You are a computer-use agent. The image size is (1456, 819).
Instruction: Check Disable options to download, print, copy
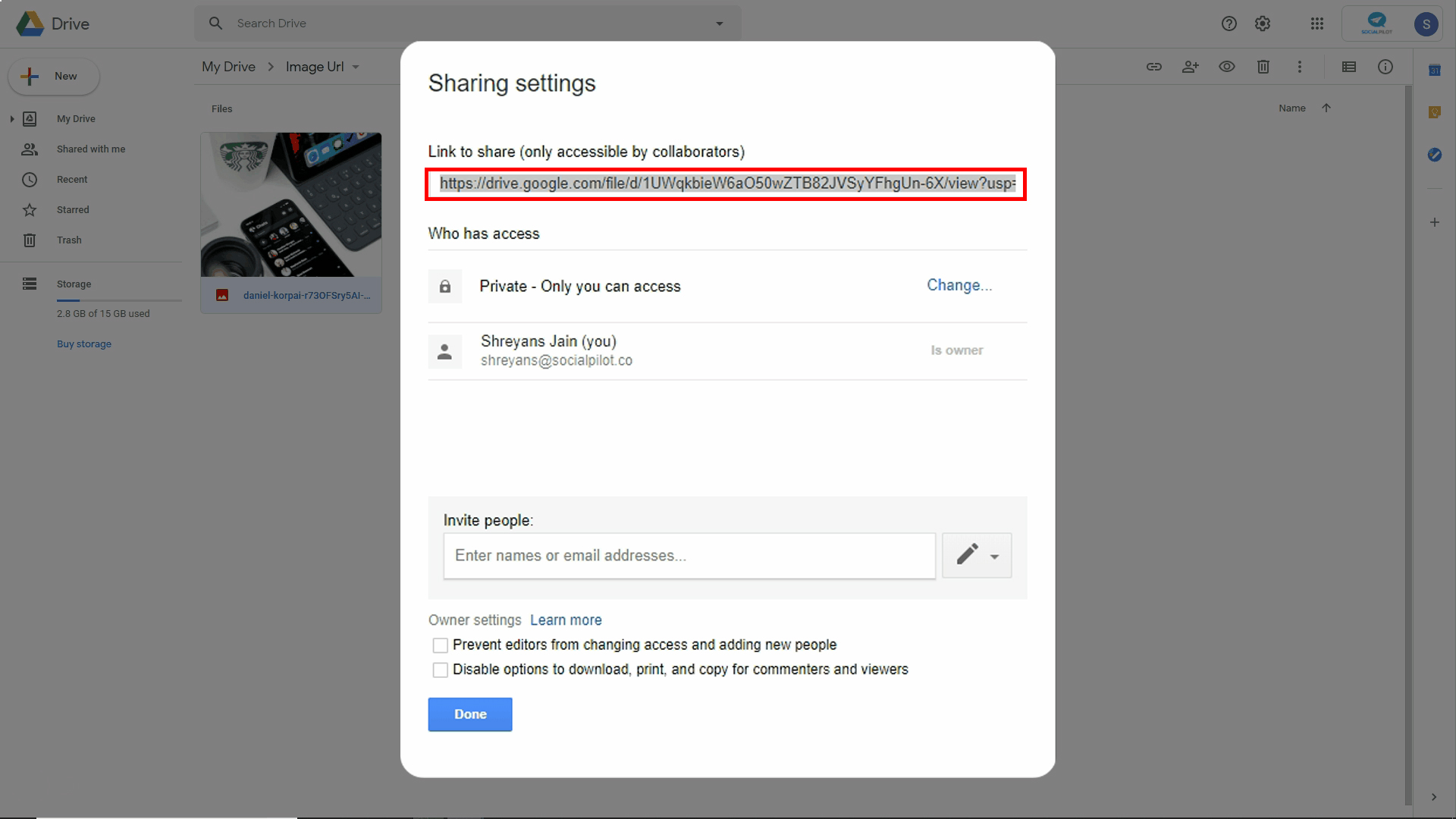tap(440, 670)
